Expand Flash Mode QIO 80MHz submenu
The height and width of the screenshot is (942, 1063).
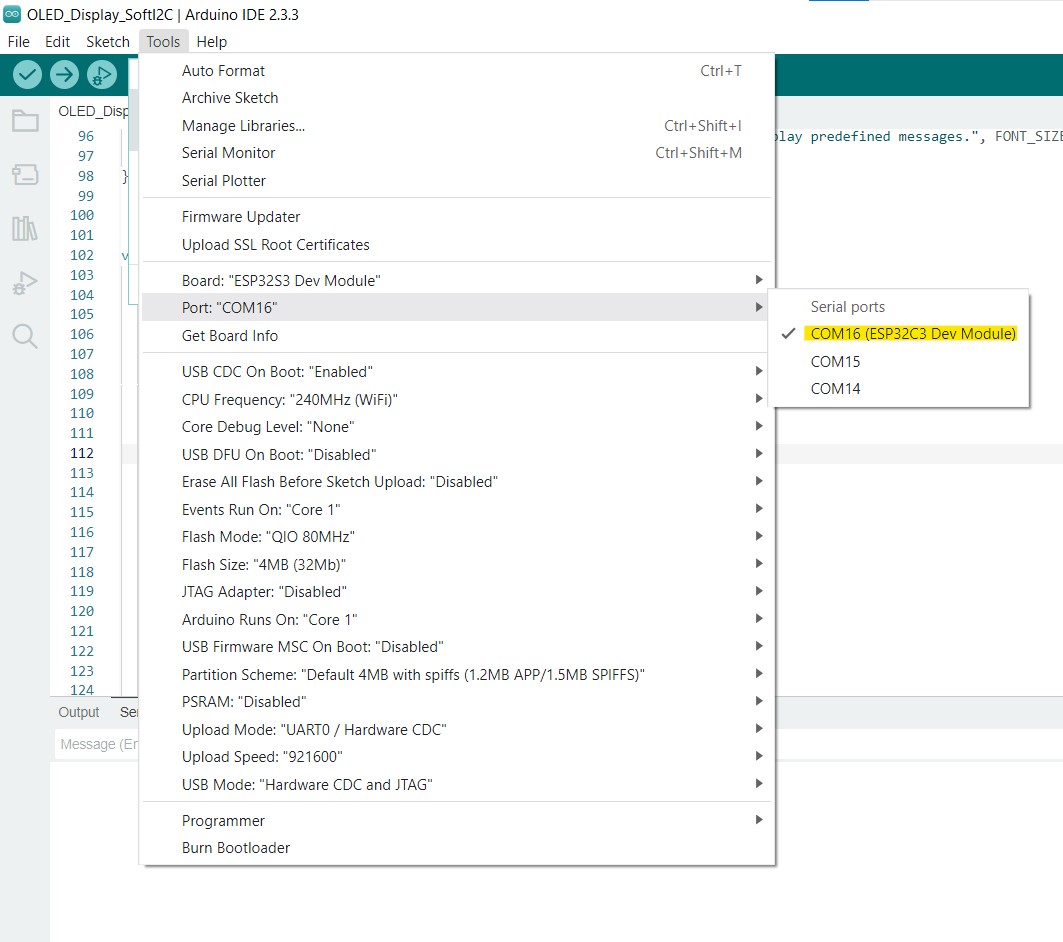[457, 537]
